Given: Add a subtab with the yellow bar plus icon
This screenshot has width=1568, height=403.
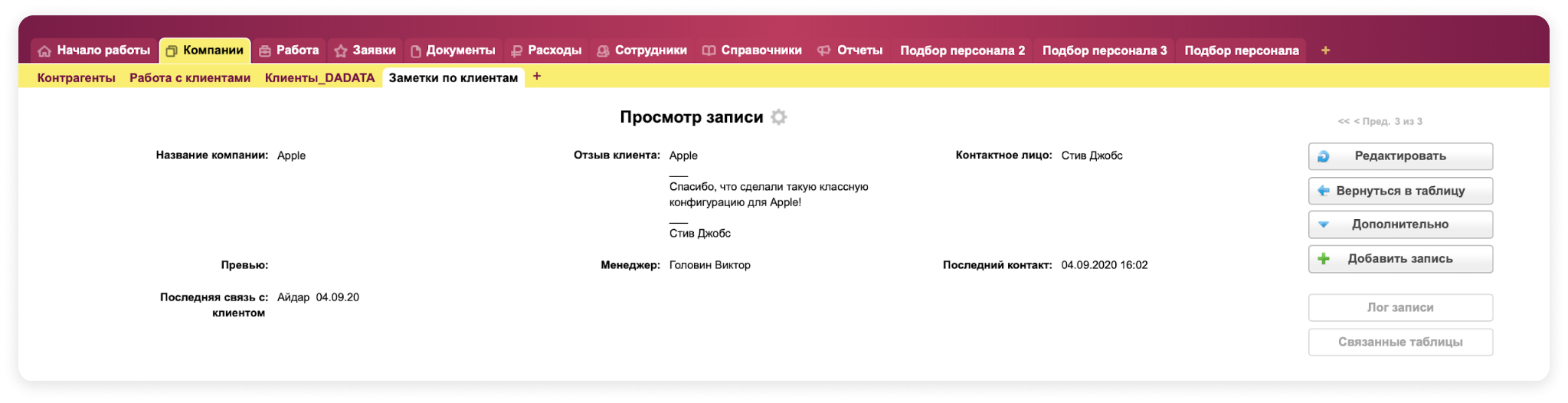Looking at the screenshot, I should pyautogui.click(x=537, y=77).
